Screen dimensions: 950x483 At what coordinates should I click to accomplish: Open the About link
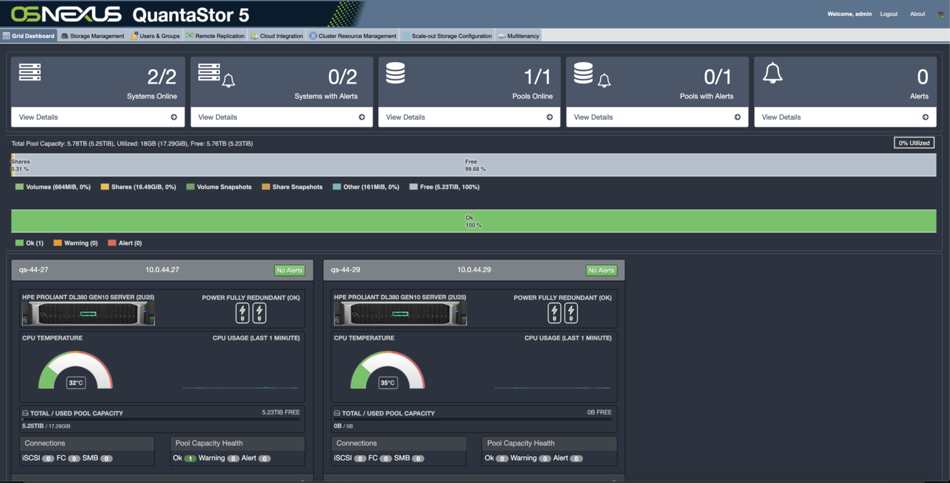tap(917, 14)
